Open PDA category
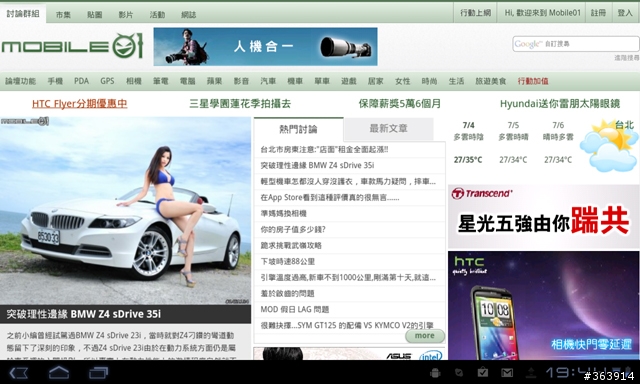This screenshot has height=384, width=640. (81, 81)
